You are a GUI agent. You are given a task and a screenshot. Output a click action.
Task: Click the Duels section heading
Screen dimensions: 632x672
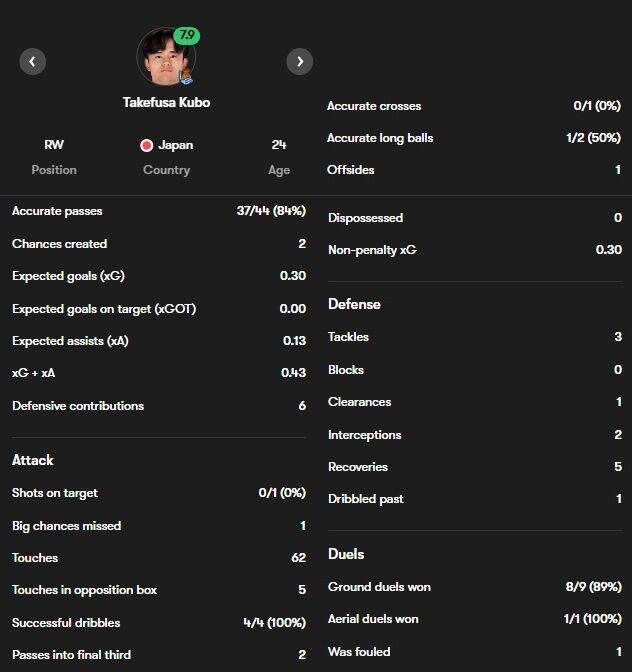pos(346,554)
